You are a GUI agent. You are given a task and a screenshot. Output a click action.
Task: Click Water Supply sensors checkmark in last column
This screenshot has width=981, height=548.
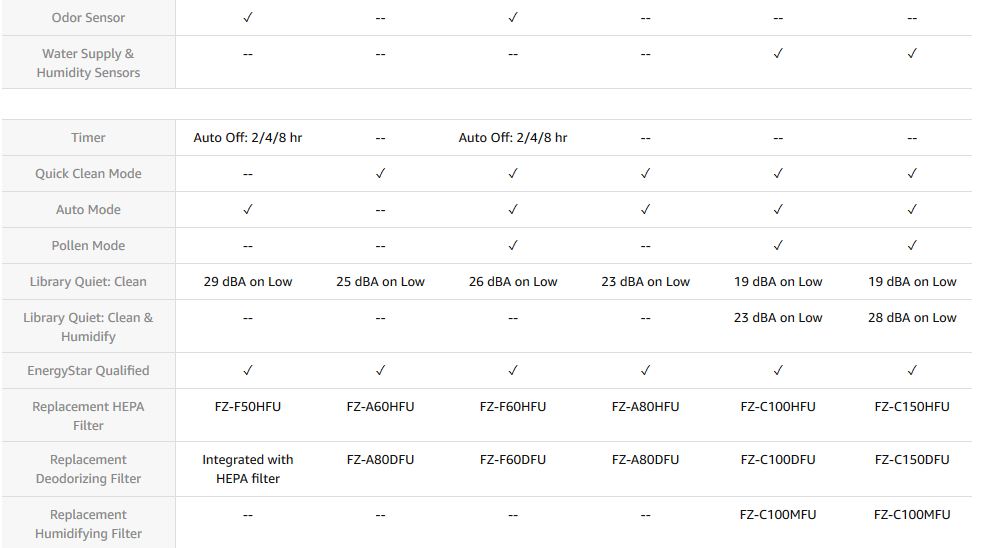point(912,54)
